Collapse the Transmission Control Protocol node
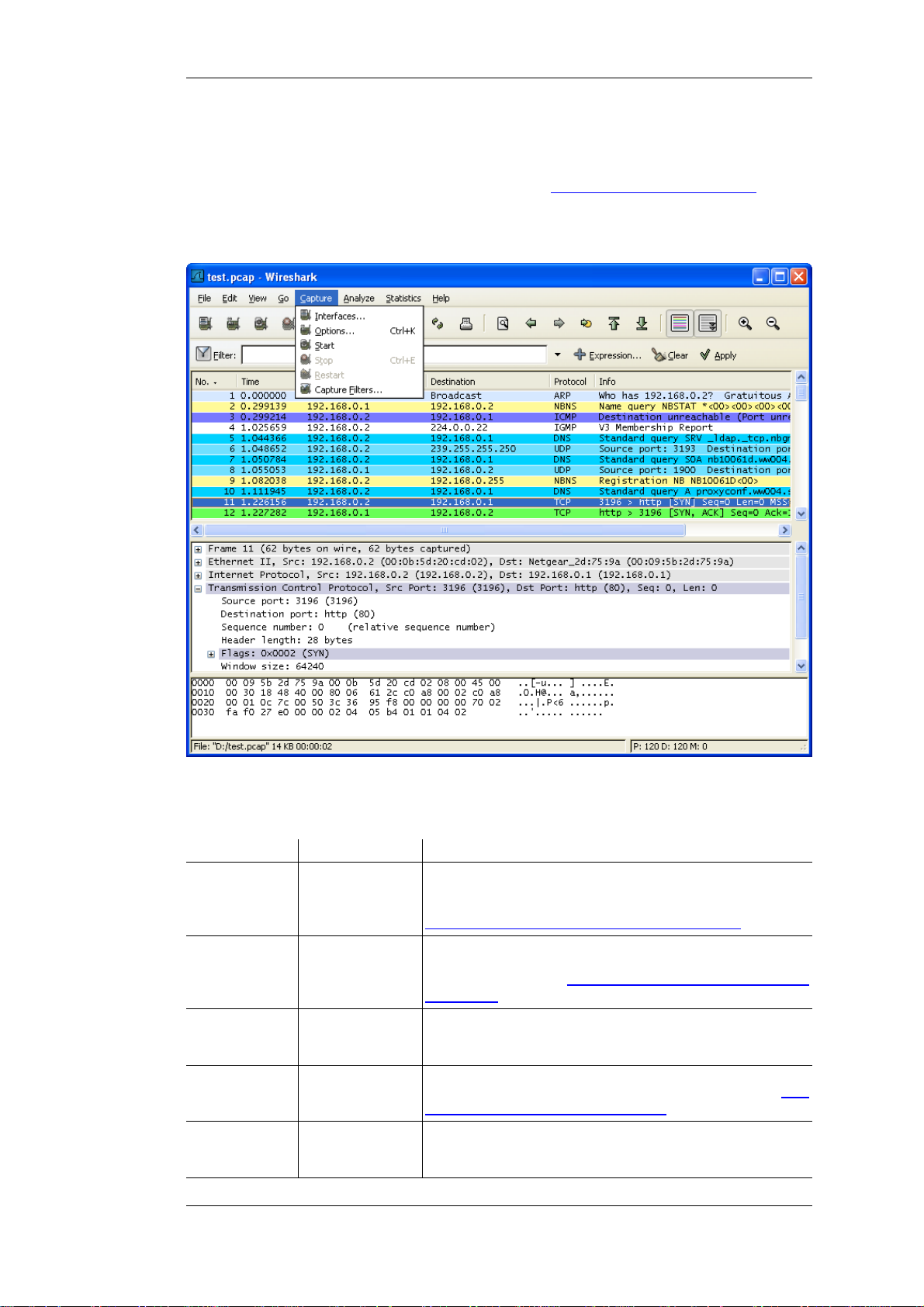This screenshot has height=1307, width=924. 199,589
